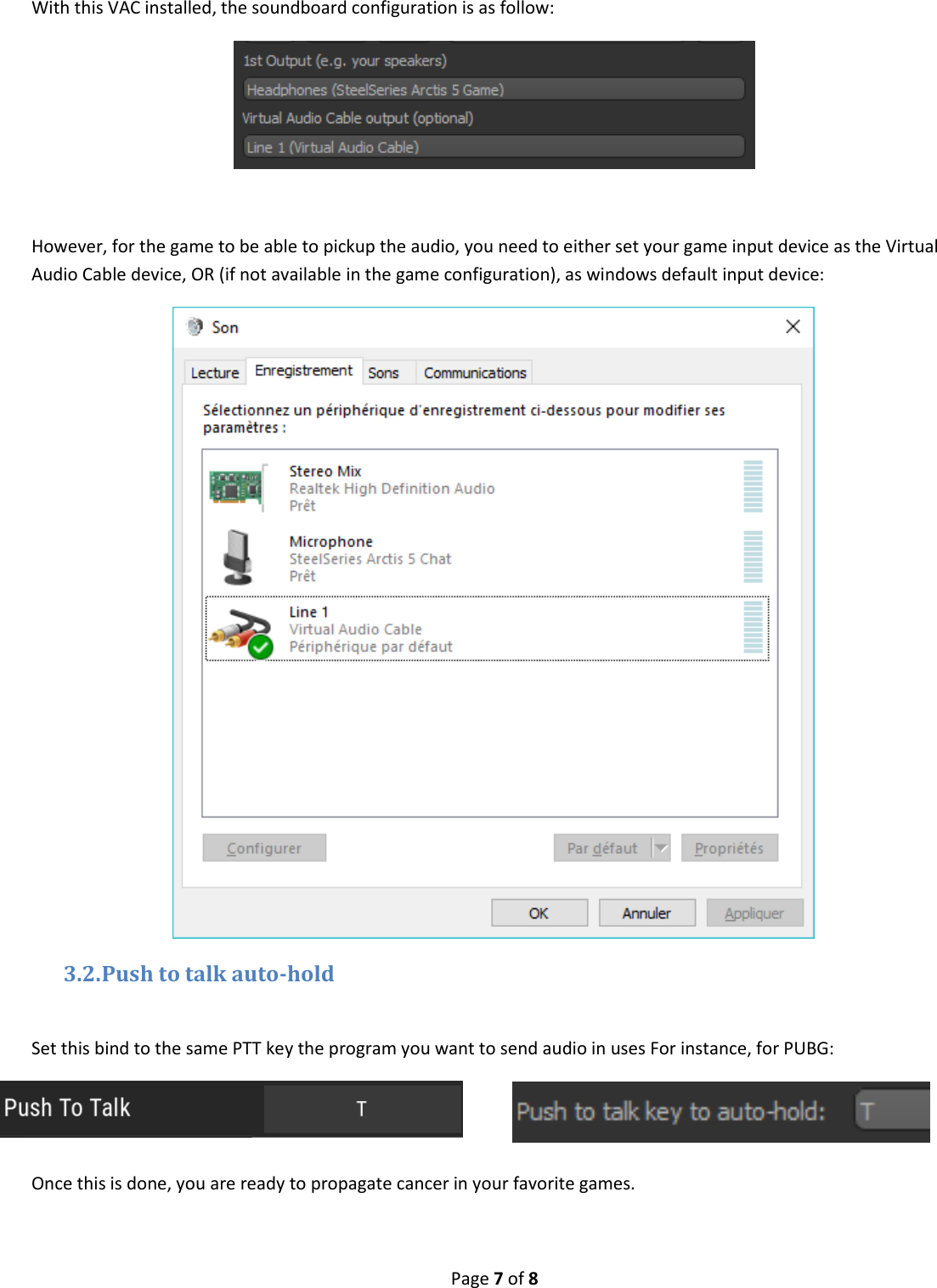Image resolution: width=937 pixels, height=1288 pixels.
Task: Click the Push To Talk label in PUBG settings
Action: (67, 1108)
